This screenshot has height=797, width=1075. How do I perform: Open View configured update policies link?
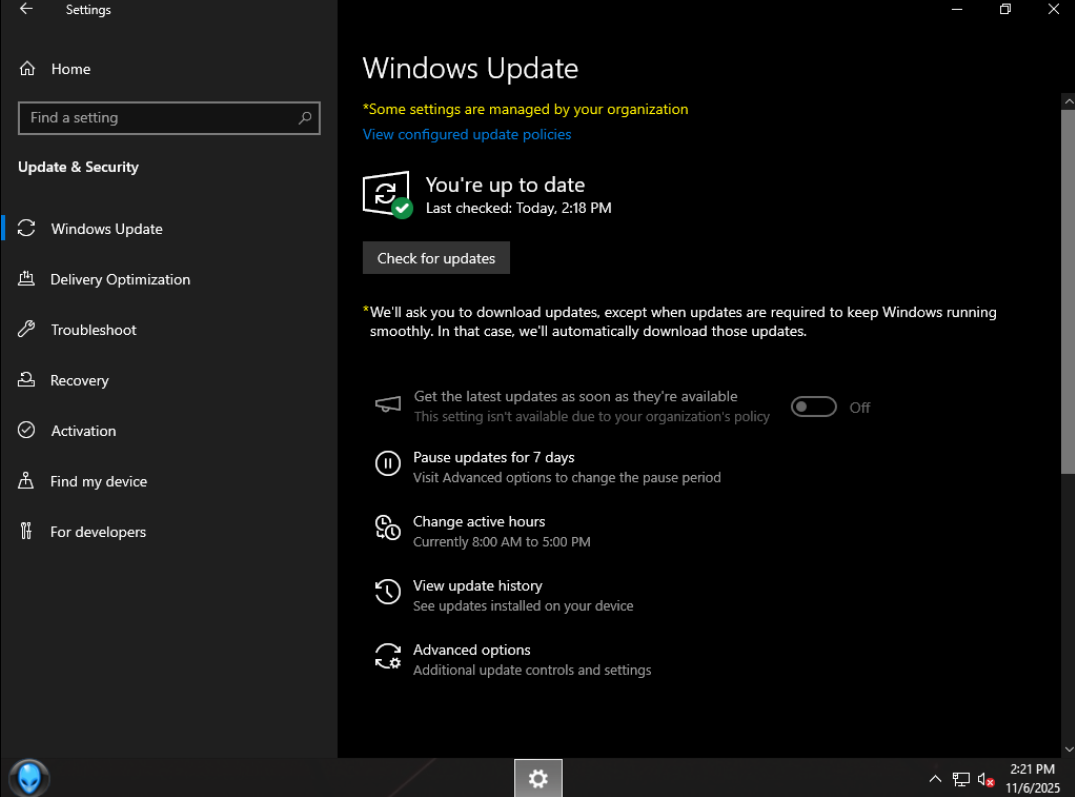[467, 134]
